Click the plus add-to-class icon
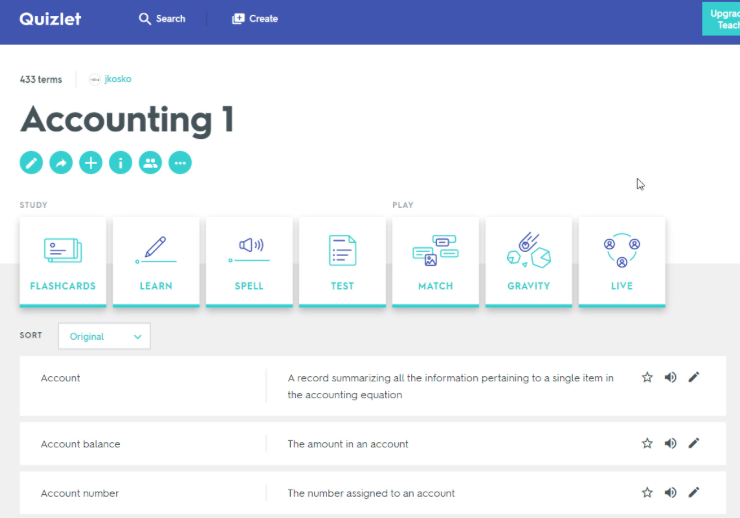740x518 pixels. click(x=91, y=162)
